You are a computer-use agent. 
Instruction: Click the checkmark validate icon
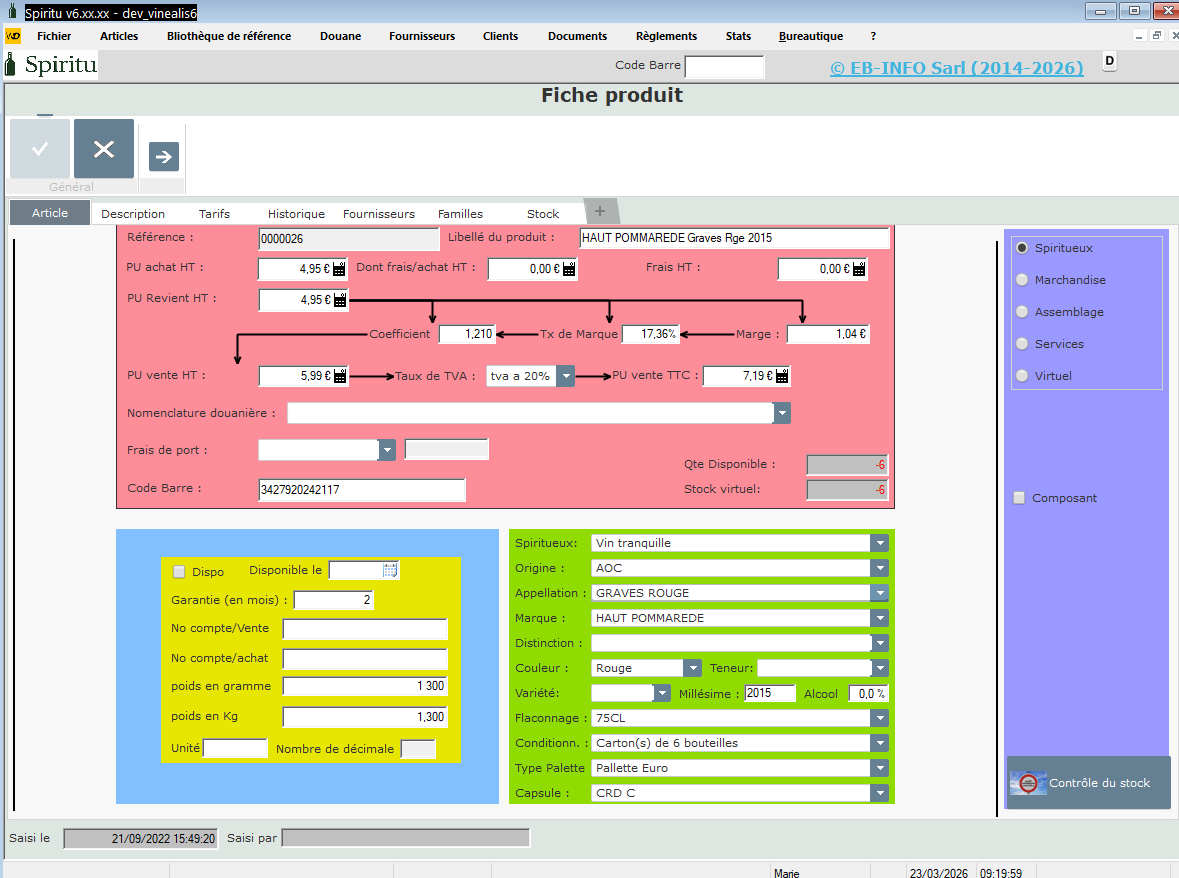(x=40, y=149)
